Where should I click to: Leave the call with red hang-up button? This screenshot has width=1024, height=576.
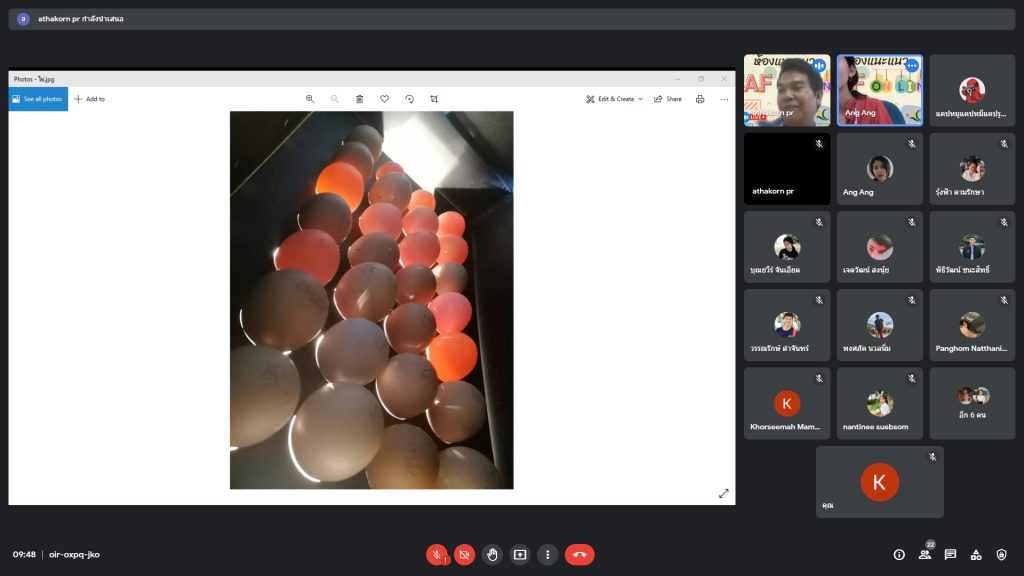pyautogui.click(x=579, y=554)
